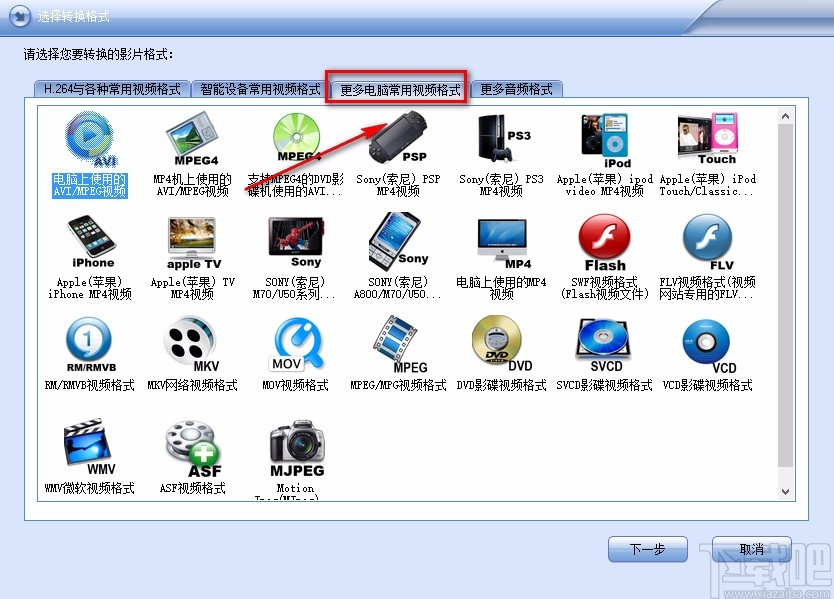The height and width of the screenshot is (599, 834).
Task: Pick the ASF video format icon
Action: [193, 449]
